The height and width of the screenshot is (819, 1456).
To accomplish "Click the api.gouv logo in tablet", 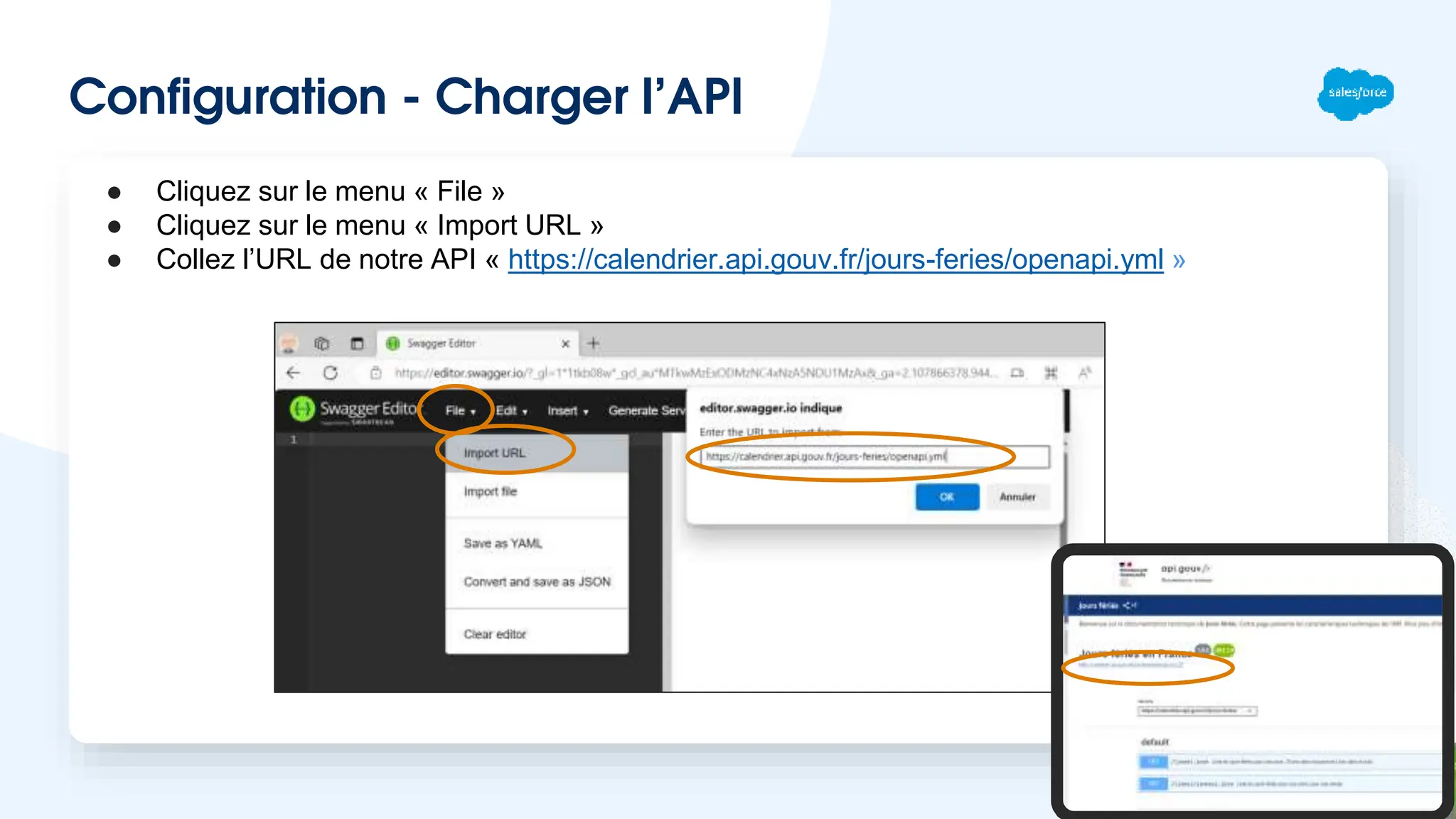I will tap(1185, 569).
